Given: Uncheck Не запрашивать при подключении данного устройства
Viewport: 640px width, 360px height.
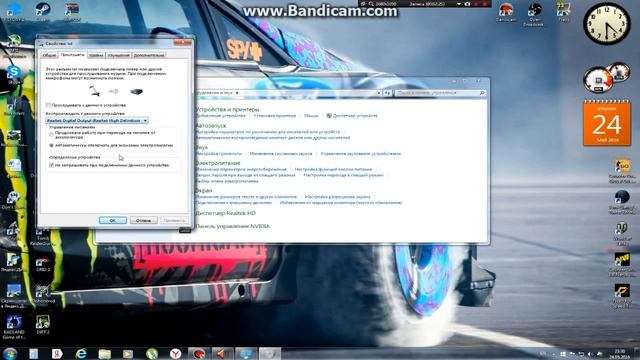Looking at the screenshot, I should tap(51, 165).
